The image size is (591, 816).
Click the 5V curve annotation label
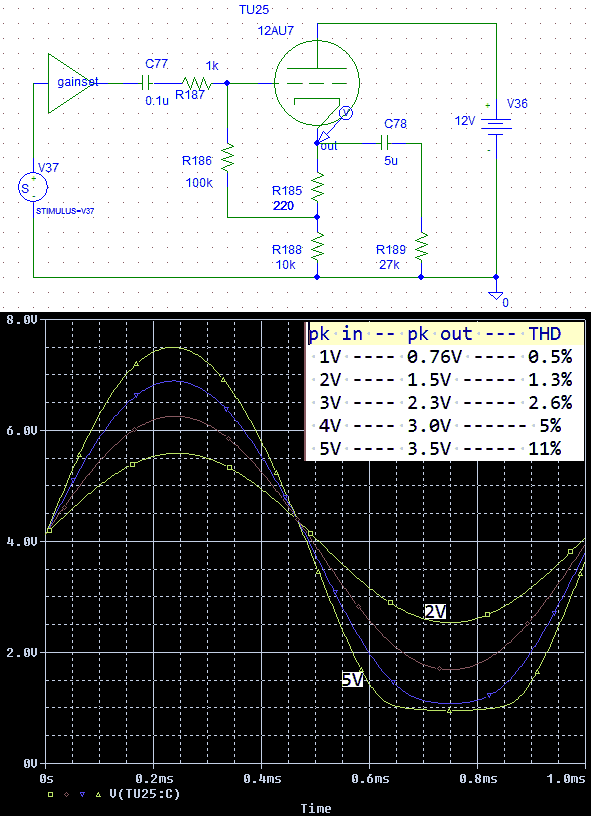pos(352,679)
